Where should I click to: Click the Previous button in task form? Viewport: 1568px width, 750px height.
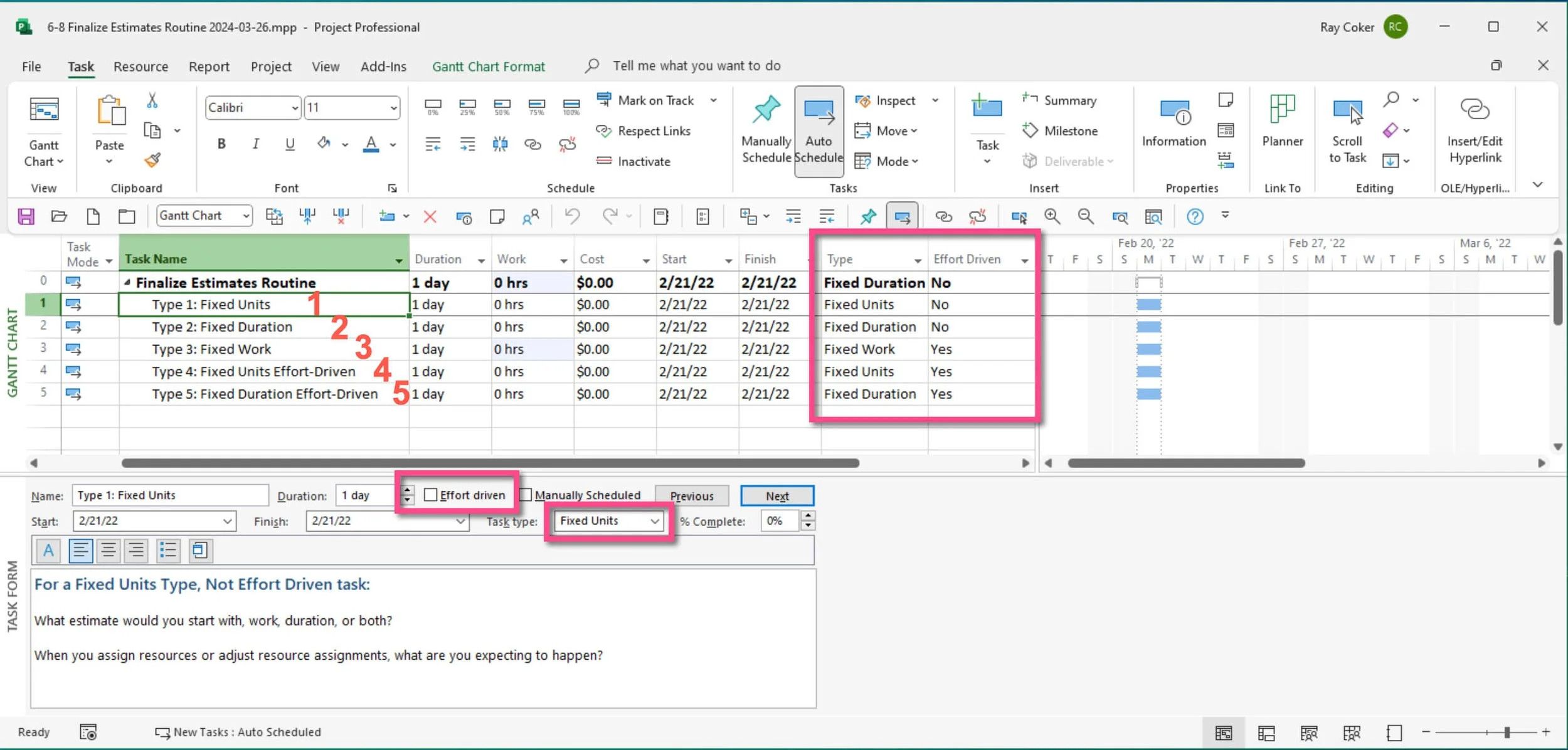tap(692, 496)
